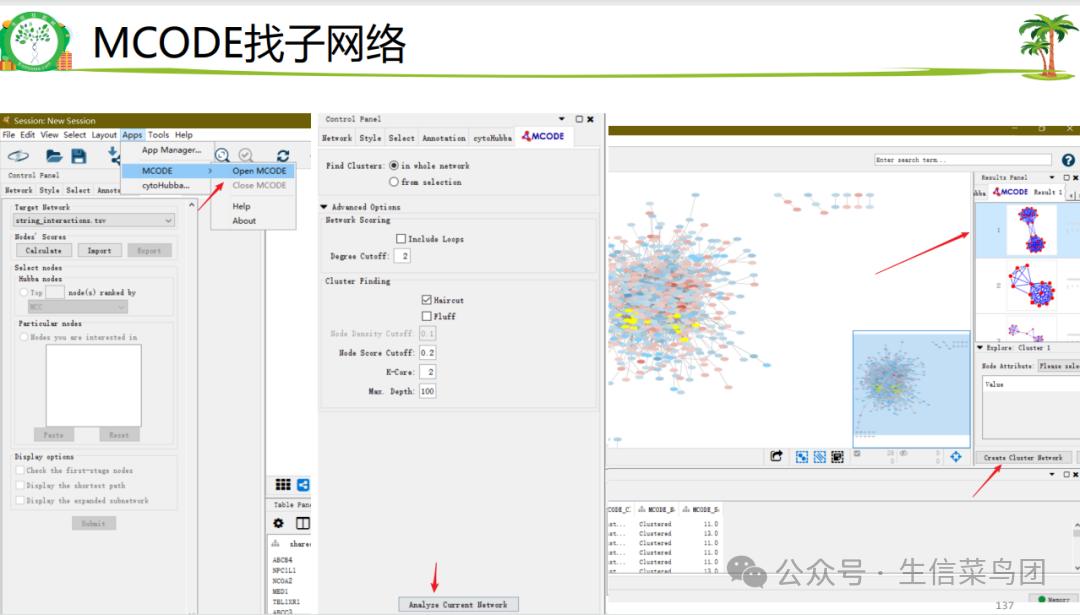Click the Cytoscape logo icon in toolbar

(x=19, y=156)
